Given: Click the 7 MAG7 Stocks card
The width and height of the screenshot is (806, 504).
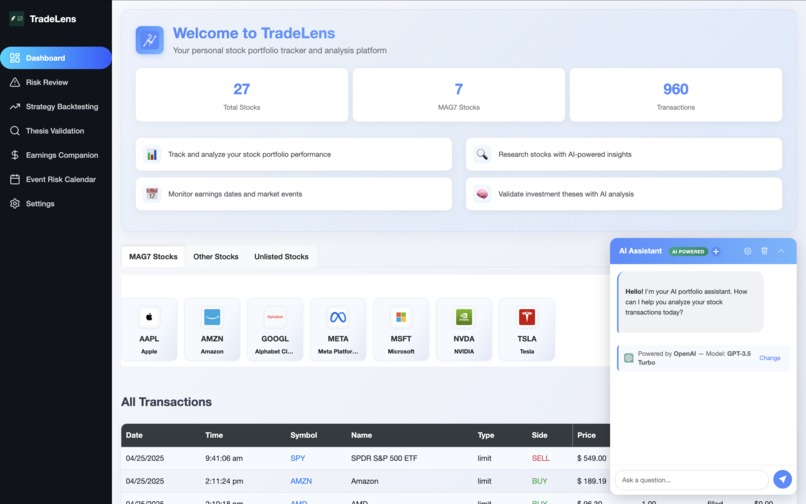Looking at the screenshot, I should 459,95.
